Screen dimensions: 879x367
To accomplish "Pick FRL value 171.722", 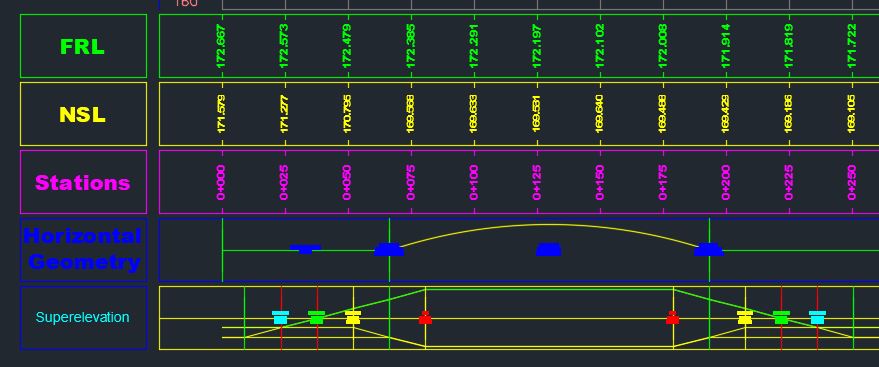I will coord(852,47).
